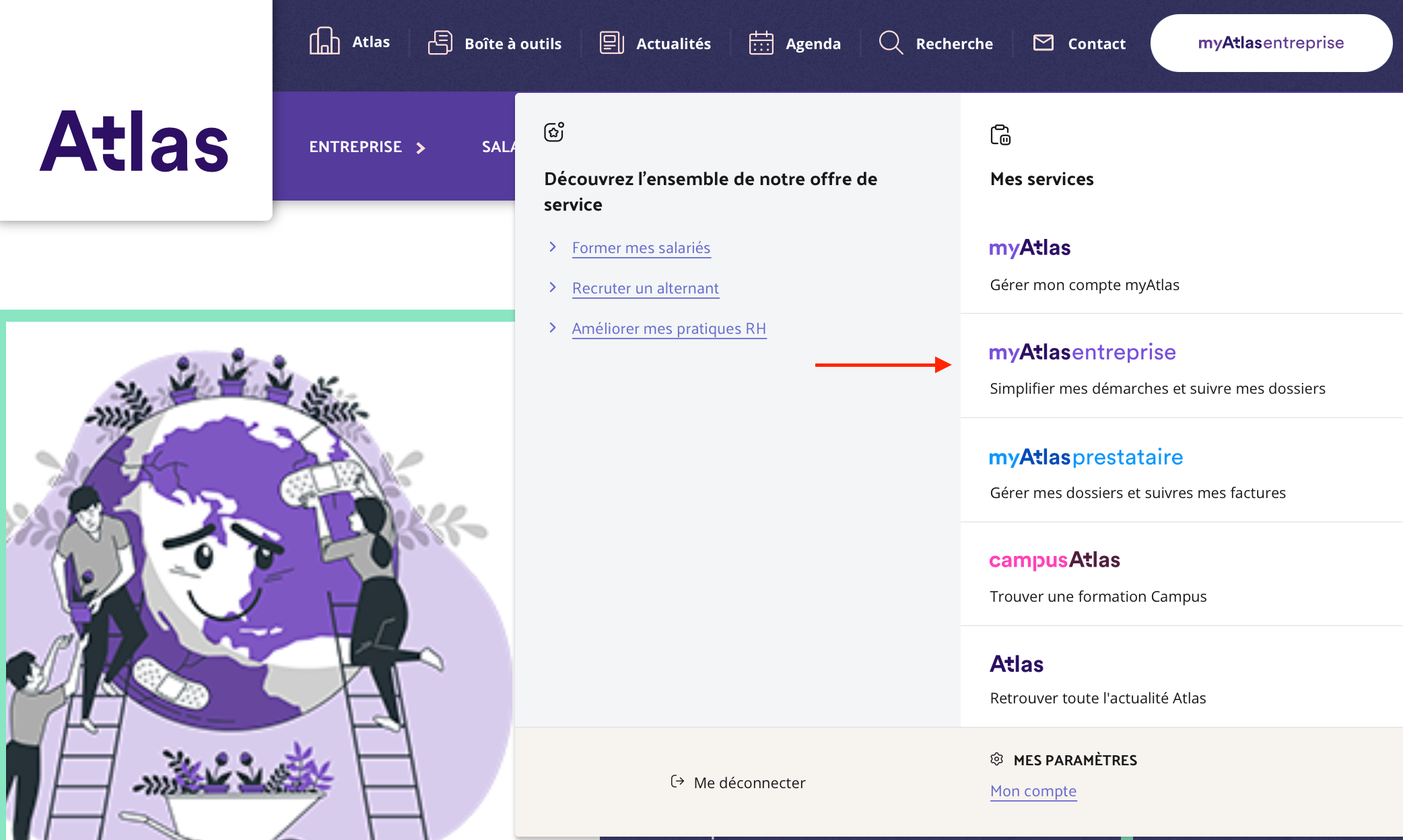This screenshot has height=840, width=1403.
Task: Click the gear icon beside MES PARAMÈTRES
Action: (x=997, y=759)
